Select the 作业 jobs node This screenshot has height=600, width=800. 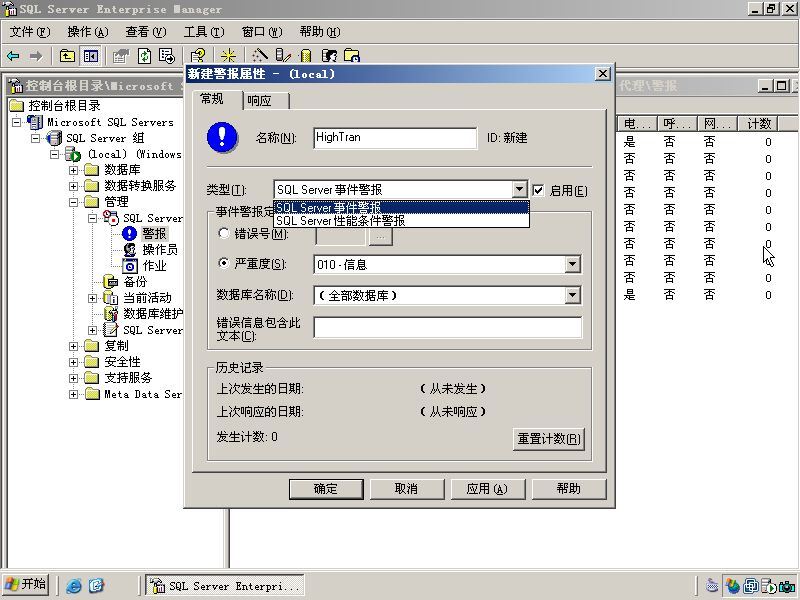tap(154, 266)
